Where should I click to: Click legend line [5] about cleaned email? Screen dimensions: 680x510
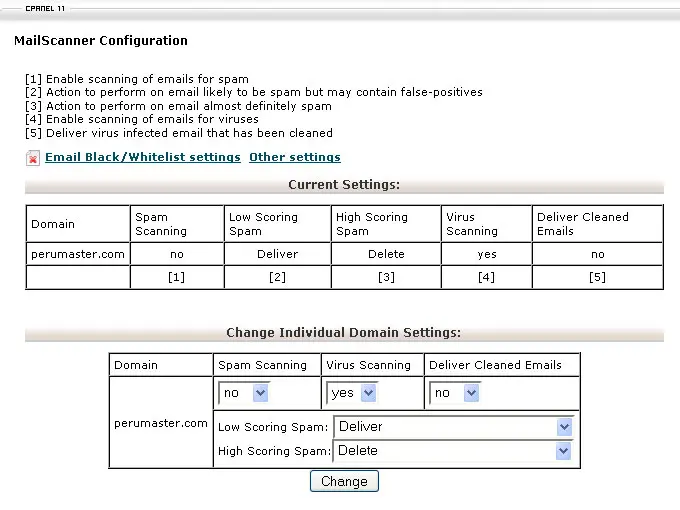tap(179, 133)
